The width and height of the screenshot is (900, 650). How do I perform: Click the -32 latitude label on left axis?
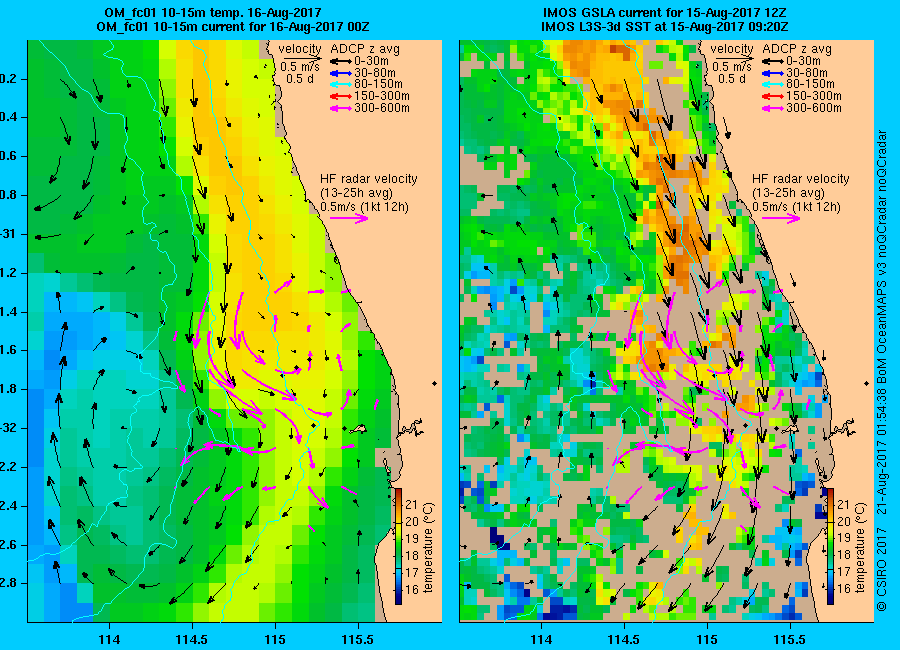point(10,428)
